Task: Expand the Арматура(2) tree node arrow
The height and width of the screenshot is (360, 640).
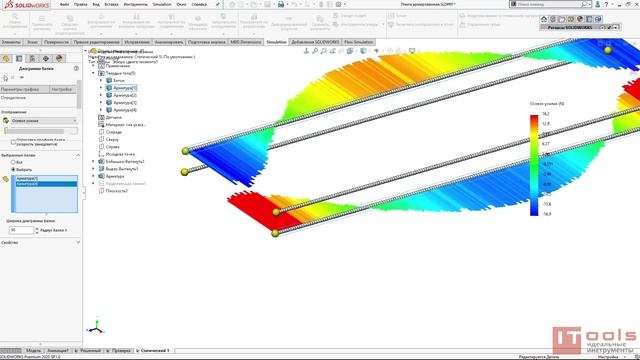Action: (x=101, y=95)
